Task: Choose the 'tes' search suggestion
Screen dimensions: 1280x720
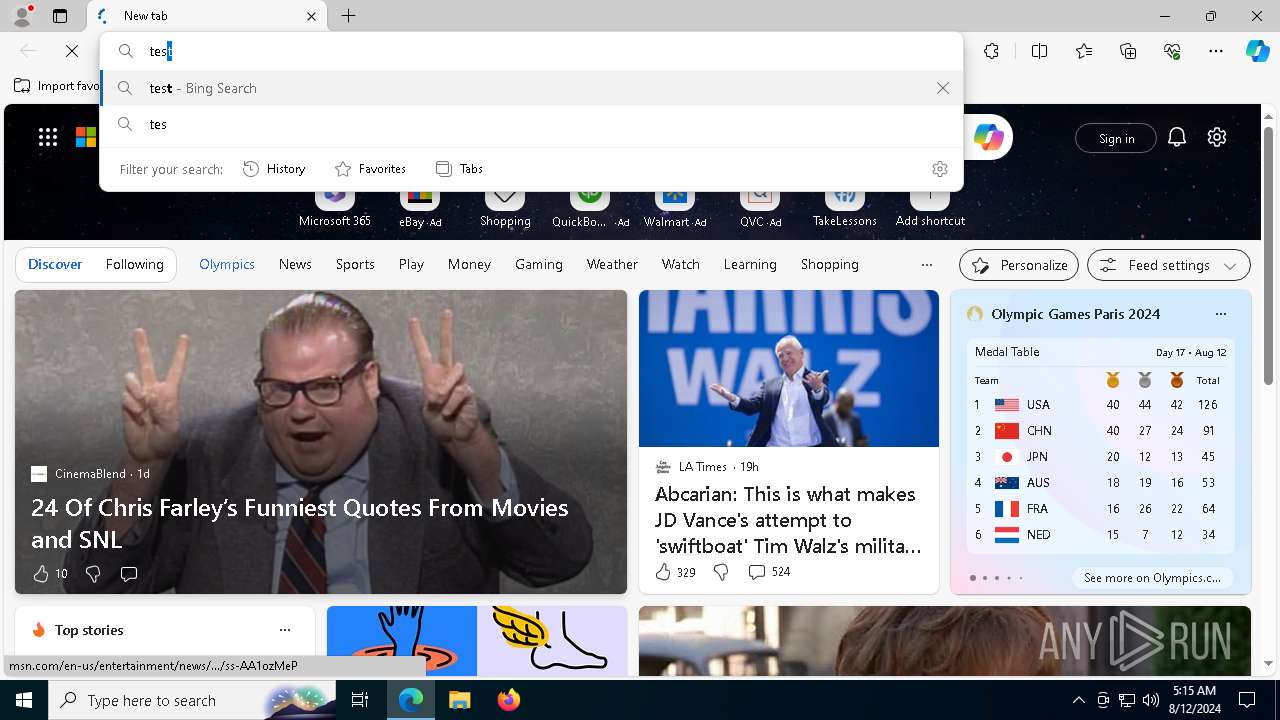Action: tap(531, 124)
